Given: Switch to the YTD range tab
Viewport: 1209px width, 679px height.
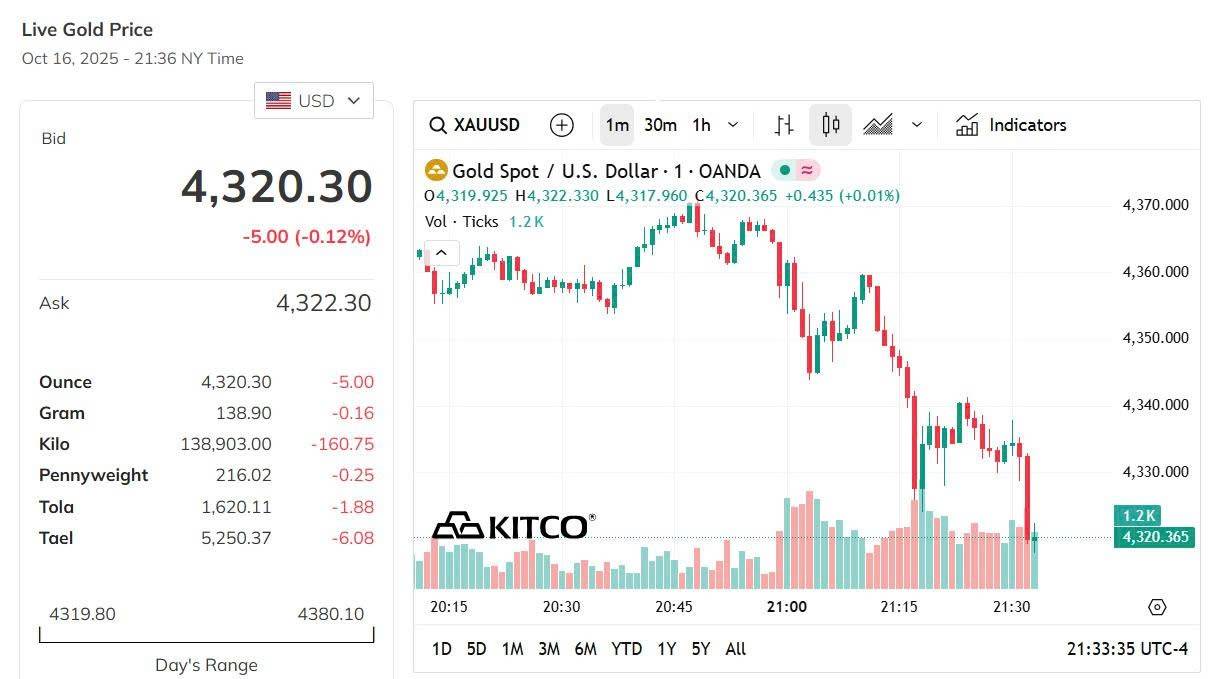Looking at the screenshot, I should click(x=626, y=648).
